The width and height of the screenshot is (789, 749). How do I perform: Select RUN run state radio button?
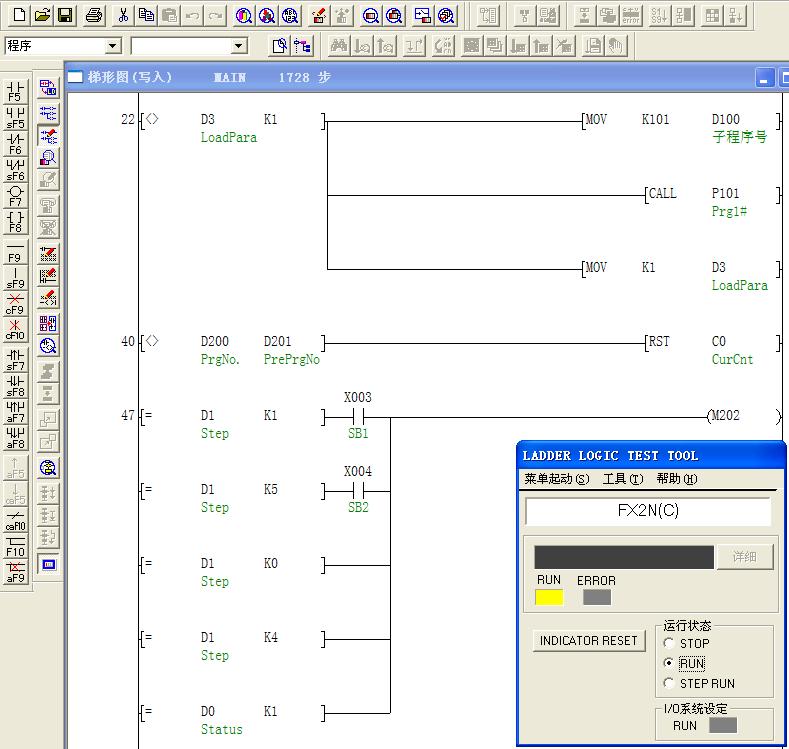point(669,663)
